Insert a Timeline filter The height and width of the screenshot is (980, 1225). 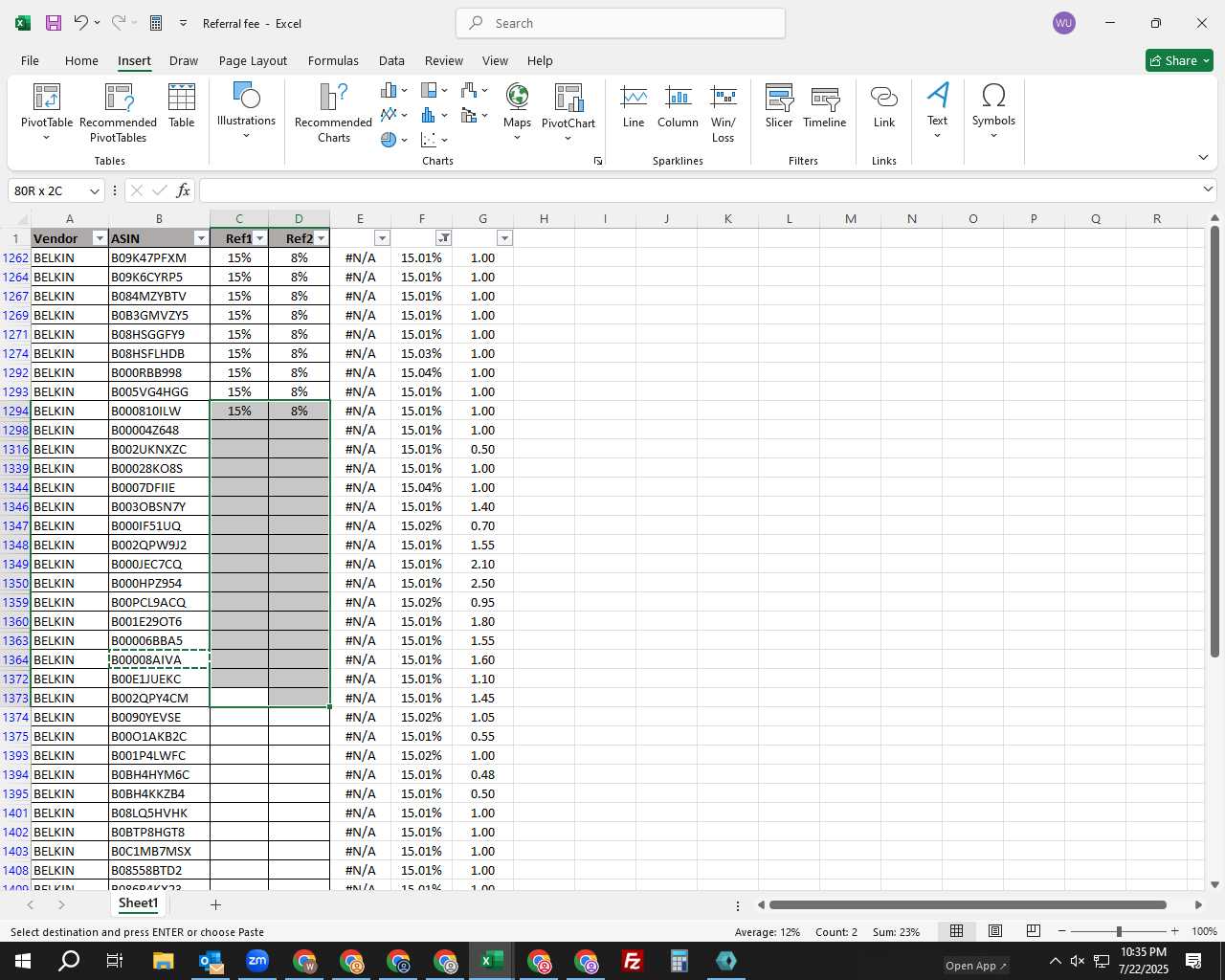coord(824,105)
